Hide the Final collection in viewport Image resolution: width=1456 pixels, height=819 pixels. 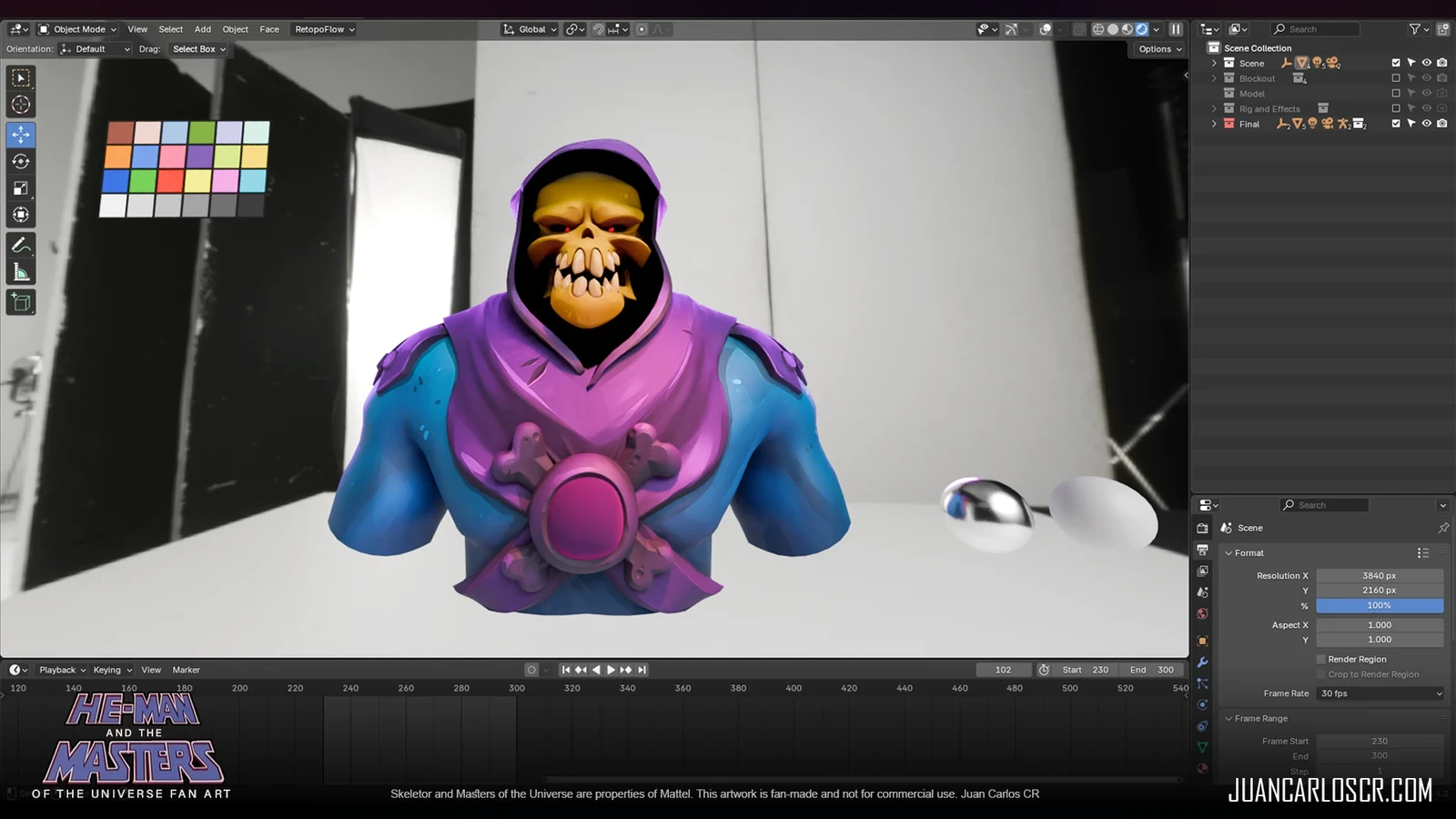(x=1427, y=124)
